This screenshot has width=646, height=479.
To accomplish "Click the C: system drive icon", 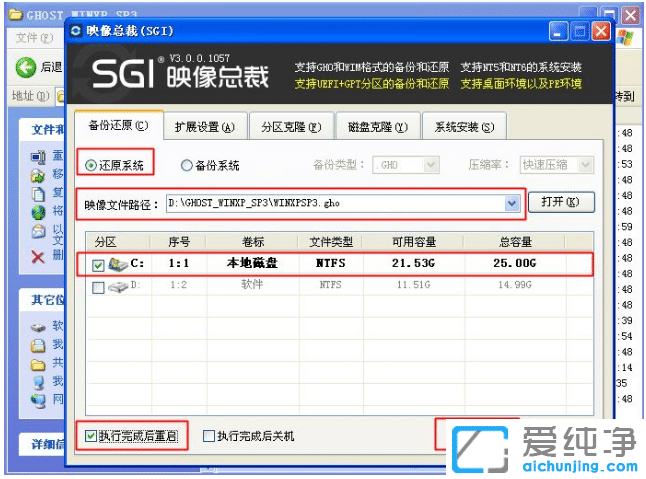I will point(117,264).
